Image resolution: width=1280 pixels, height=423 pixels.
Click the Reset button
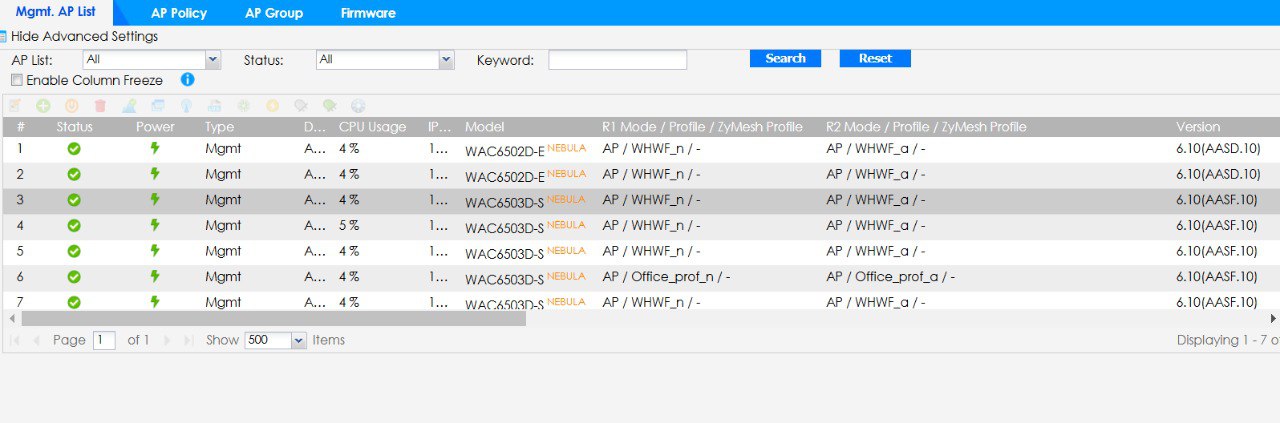pyautogui.click(x=875, y=58)
